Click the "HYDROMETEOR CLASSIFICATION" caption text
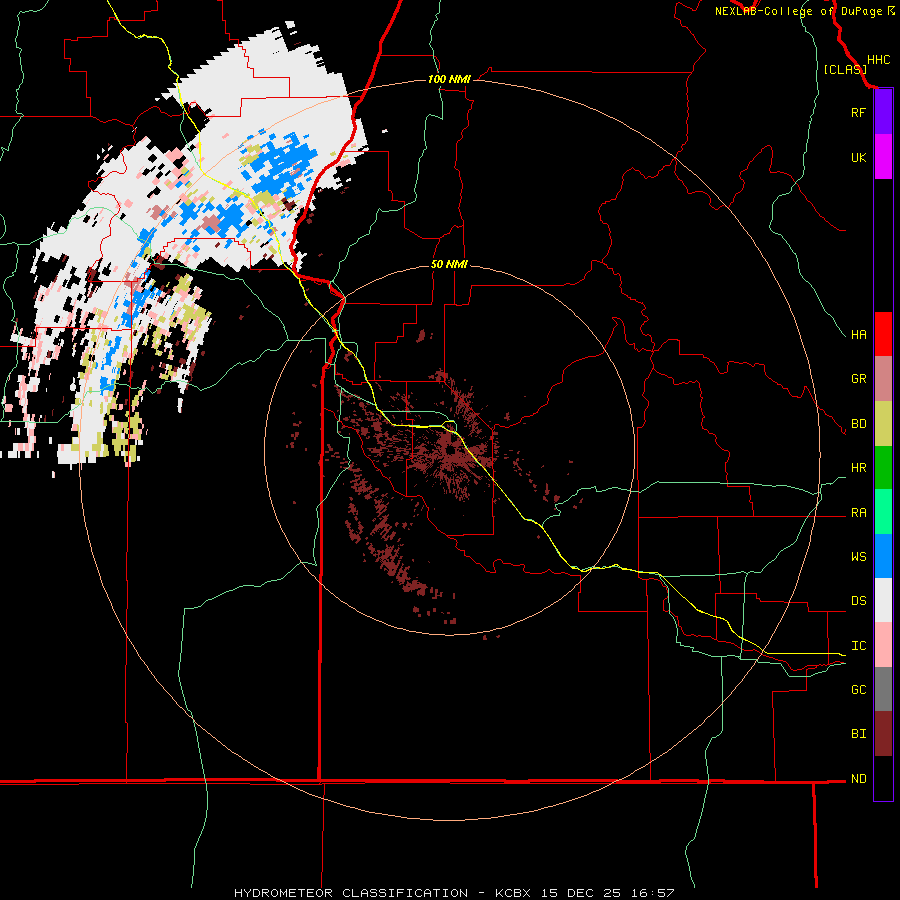Screen dimensions: 900x900 tap(351, 893)
